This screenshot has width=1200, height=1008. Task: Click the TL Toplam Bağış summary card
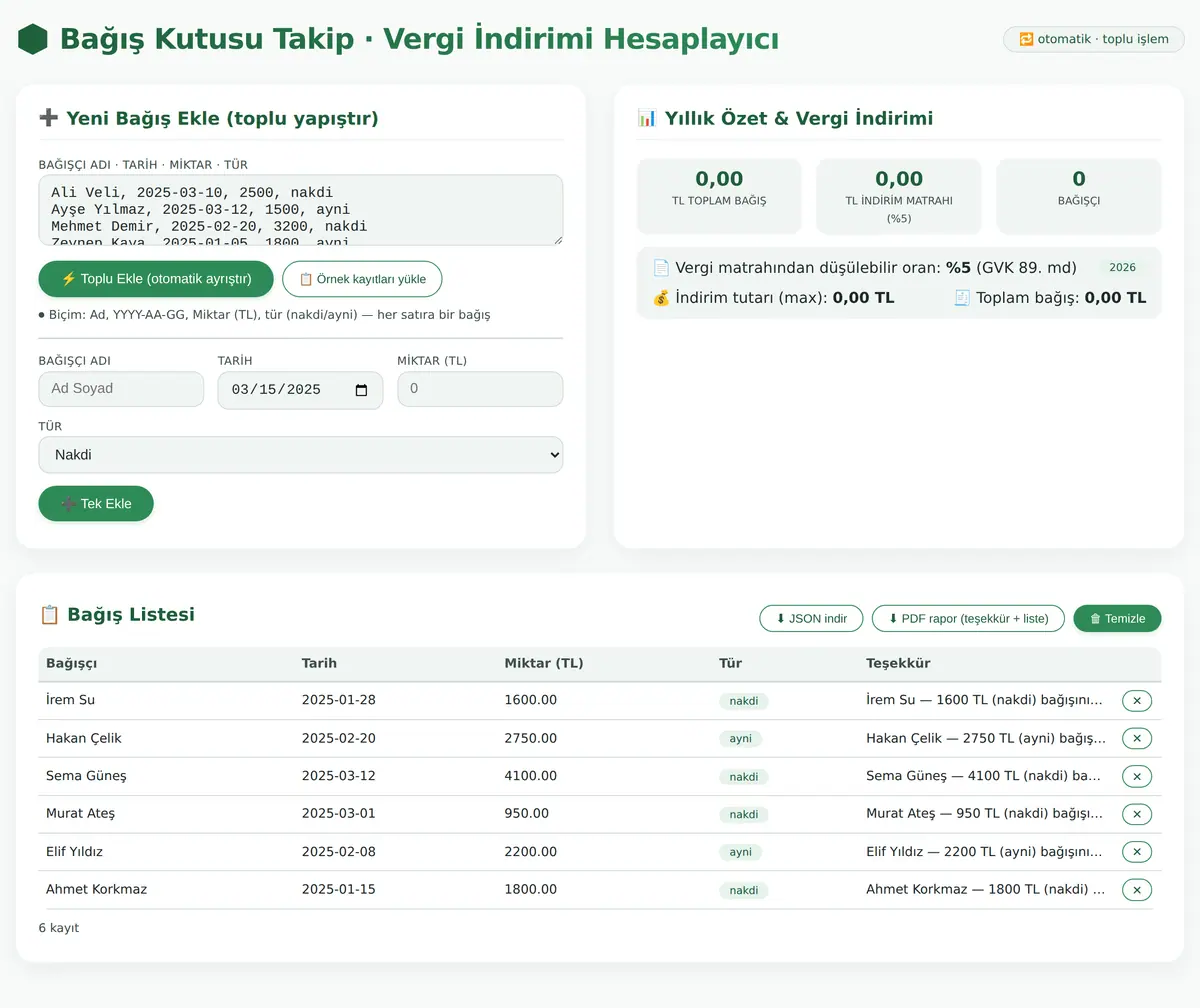(x=719, y=196)
